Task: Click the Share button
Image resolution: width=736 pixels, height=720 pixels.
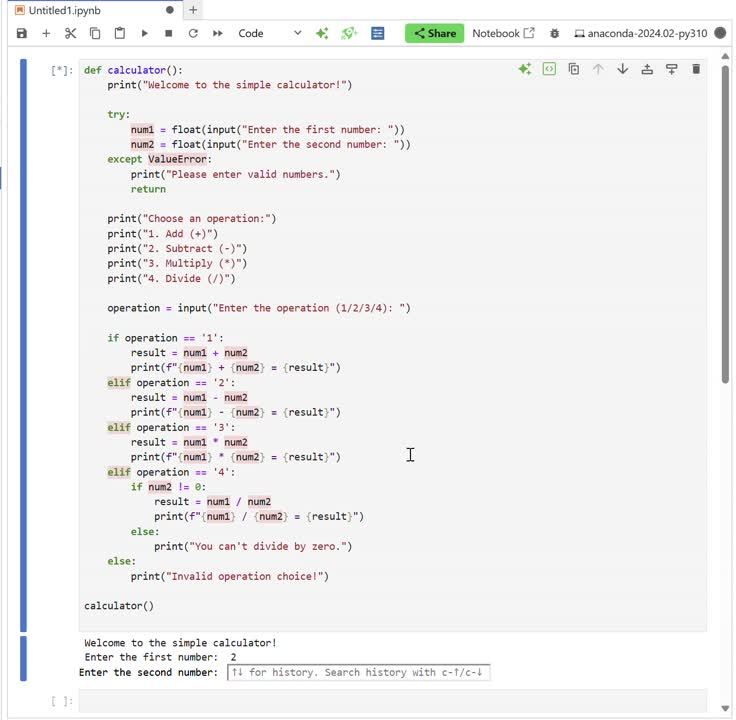Action: (434, 33)
